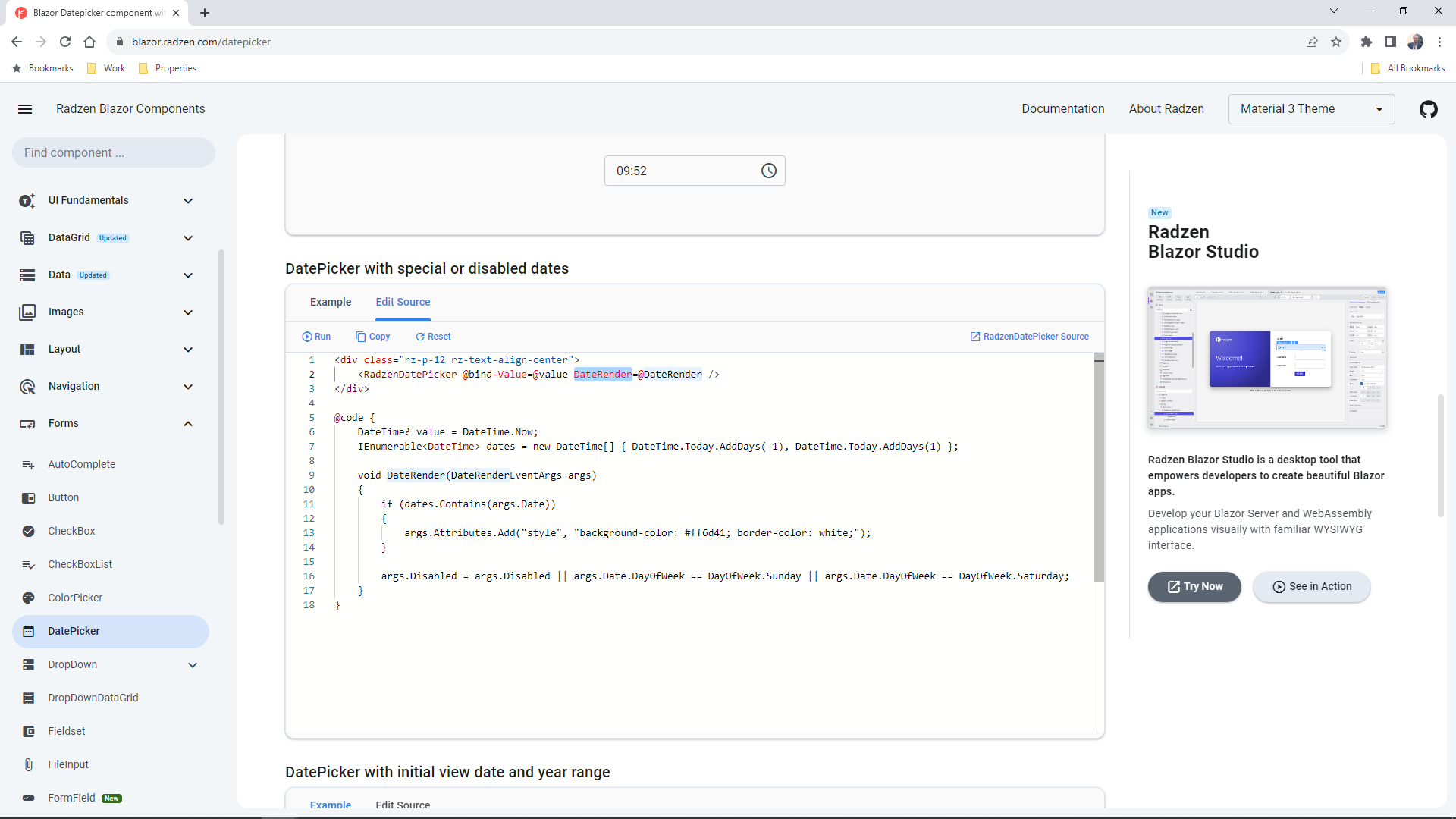Switch to the Example tab

click(331, 302)
